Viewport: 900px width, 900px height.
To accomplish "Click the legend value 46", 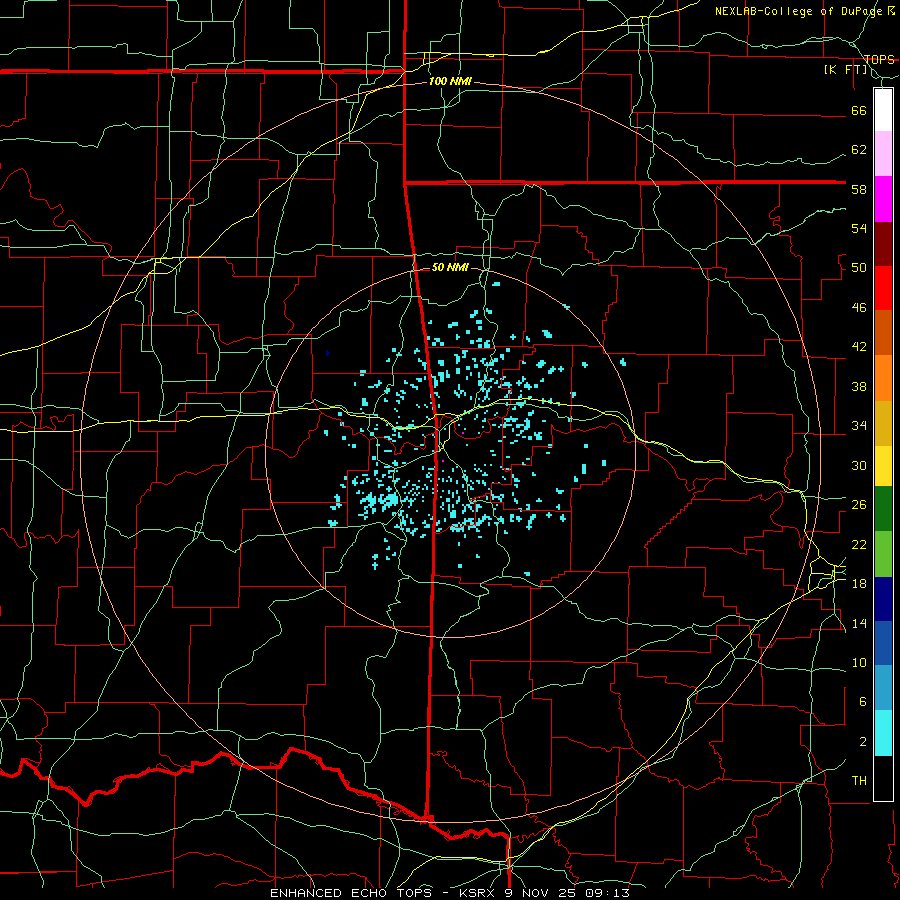I will coord(859,308).
